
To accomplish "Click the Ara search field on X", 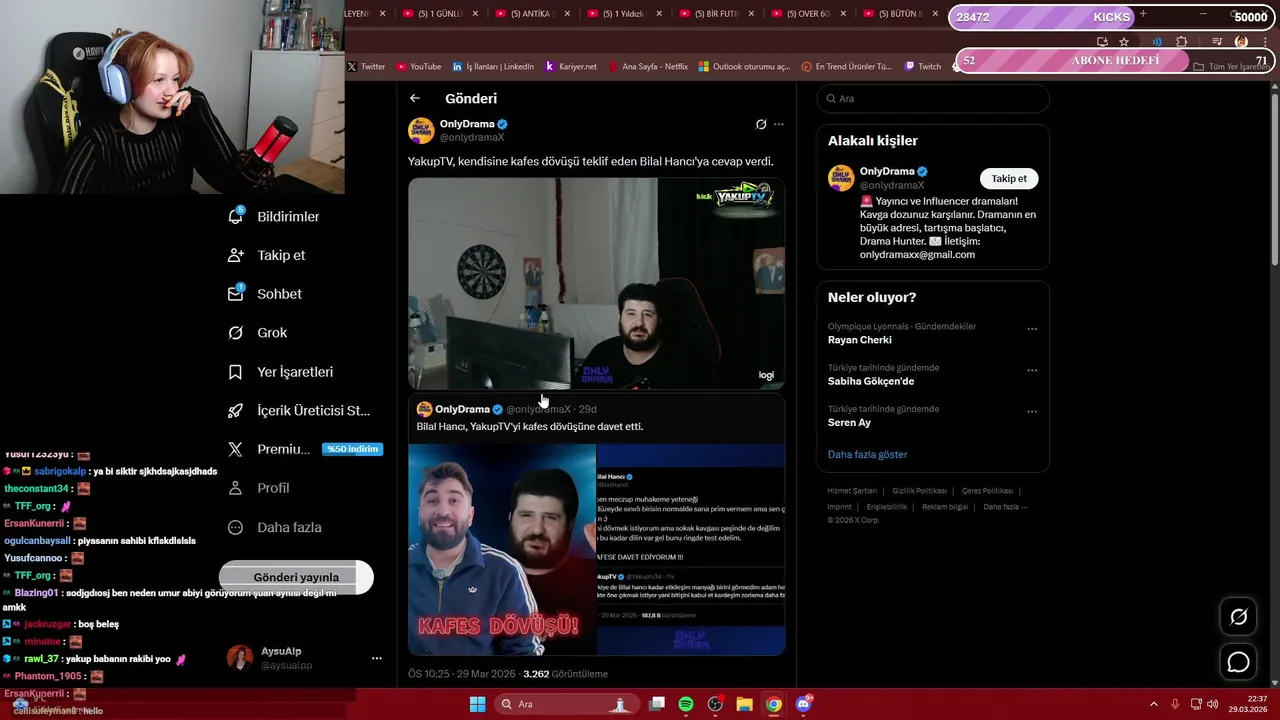I will (x=933, y=98).
